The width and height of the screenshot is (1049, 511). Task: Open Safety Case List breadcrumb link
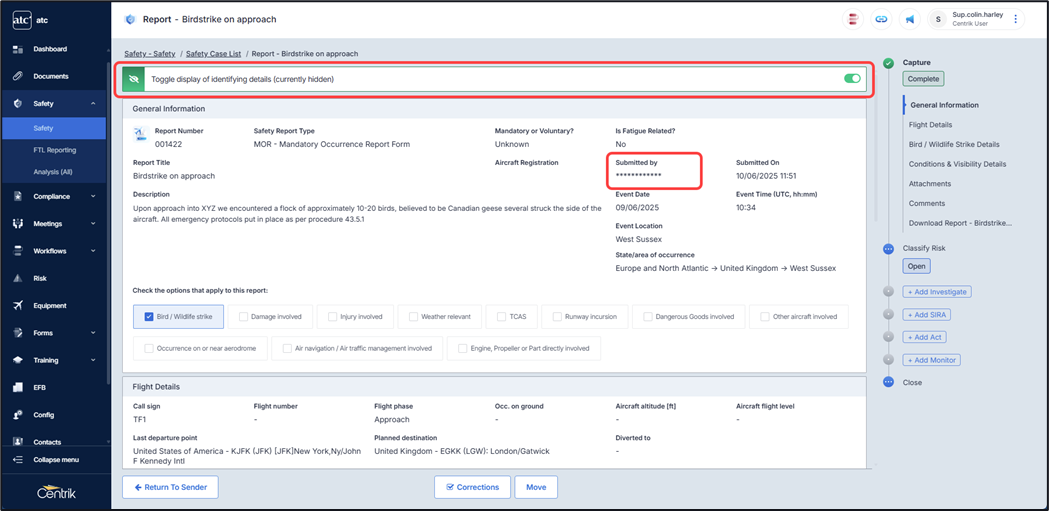213,54
